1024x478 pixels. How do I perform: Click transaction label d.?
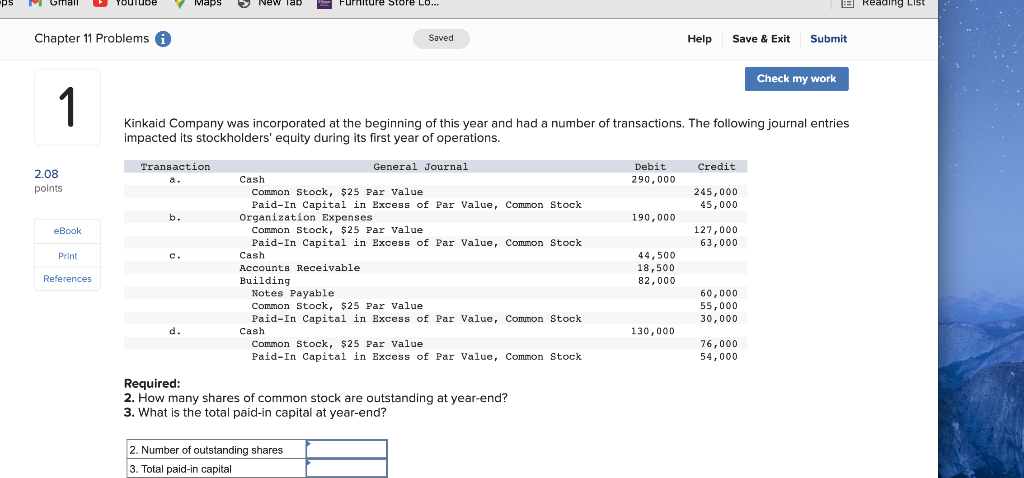click(x=173, y=331)
